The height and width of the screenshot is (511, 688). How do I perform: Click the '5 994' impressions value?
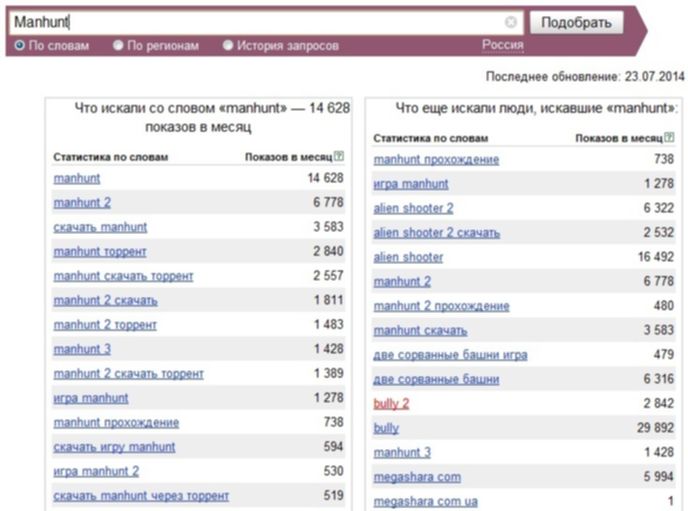659,476
